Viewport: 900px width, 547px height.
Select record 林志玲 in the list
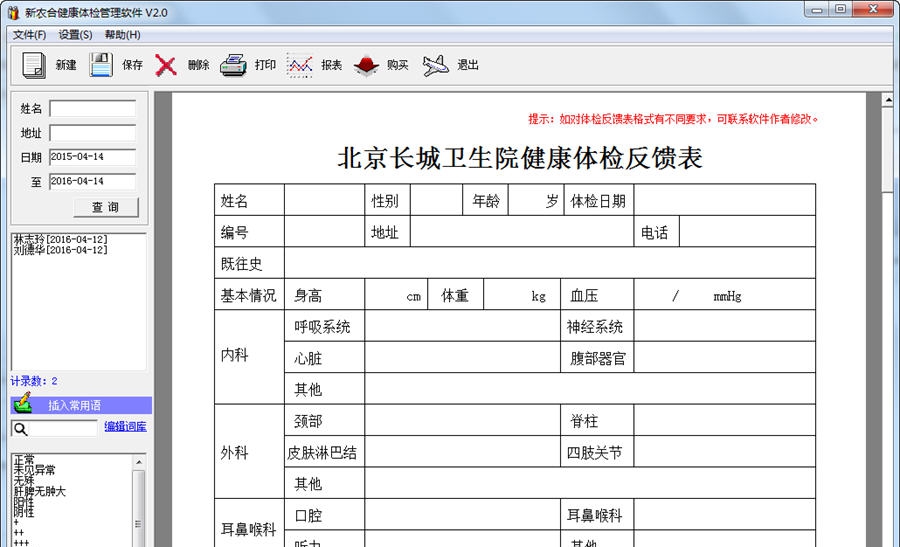(x=60, y=240)
